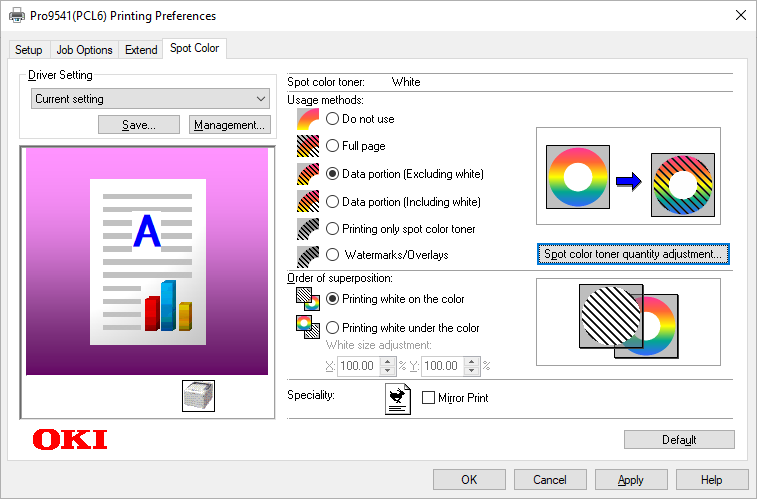Click the Printing only spot color toner icon

coord(308,229)
